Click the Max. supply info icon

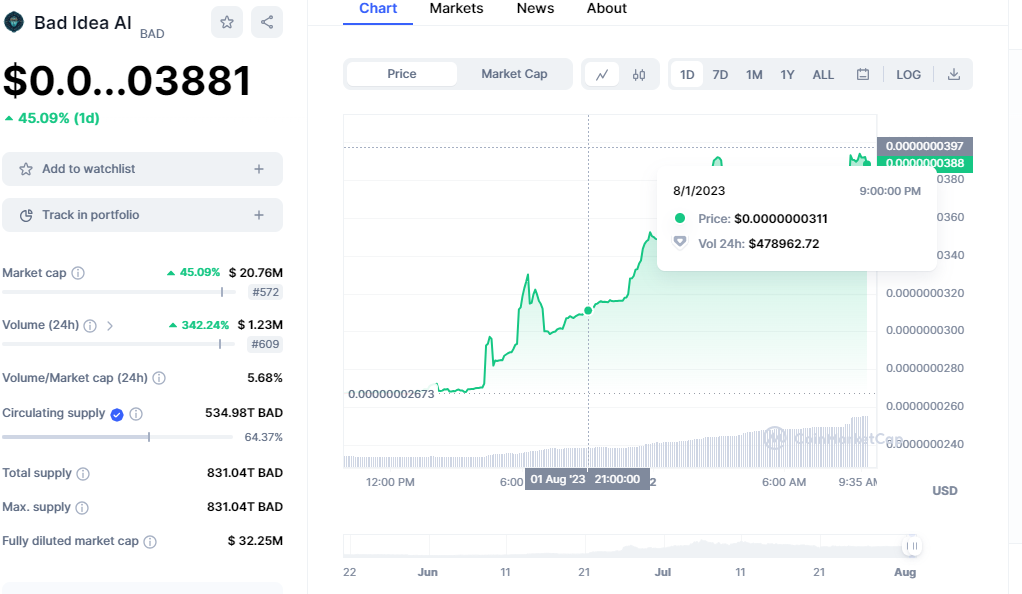(x=81, y=508)
